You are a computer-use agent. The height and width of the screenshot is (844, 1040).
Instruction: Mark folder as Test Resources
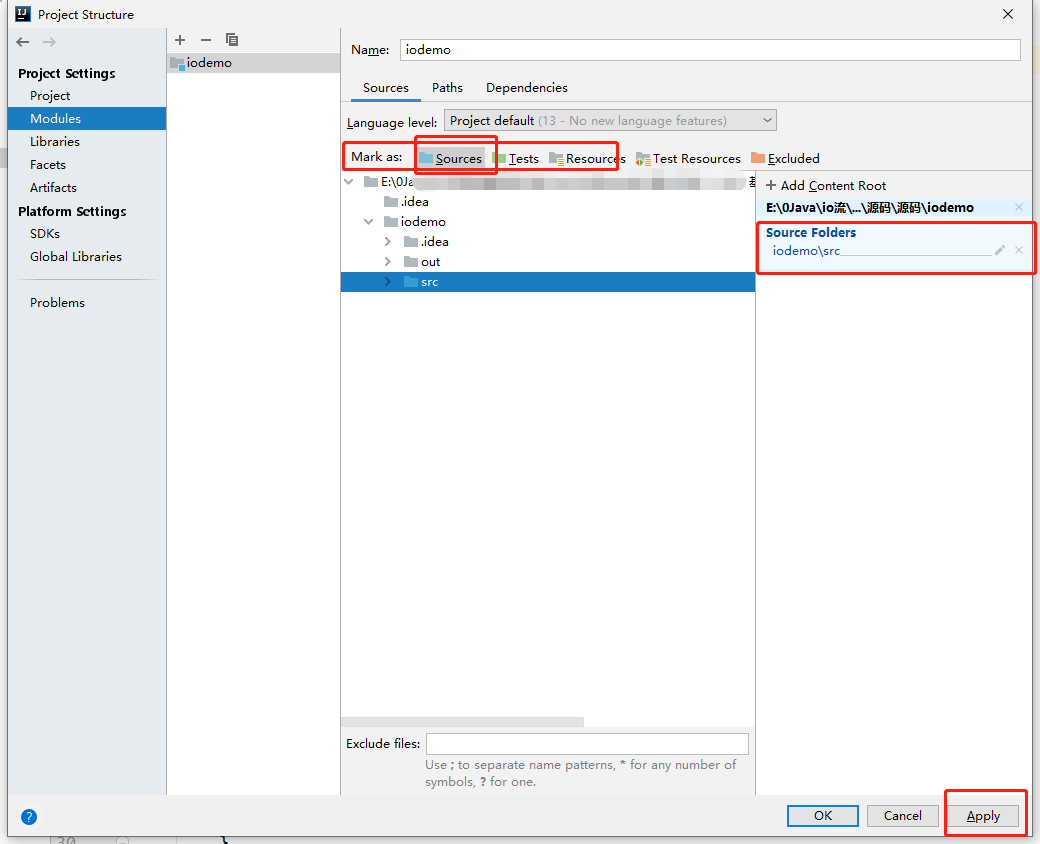point(688,159)
